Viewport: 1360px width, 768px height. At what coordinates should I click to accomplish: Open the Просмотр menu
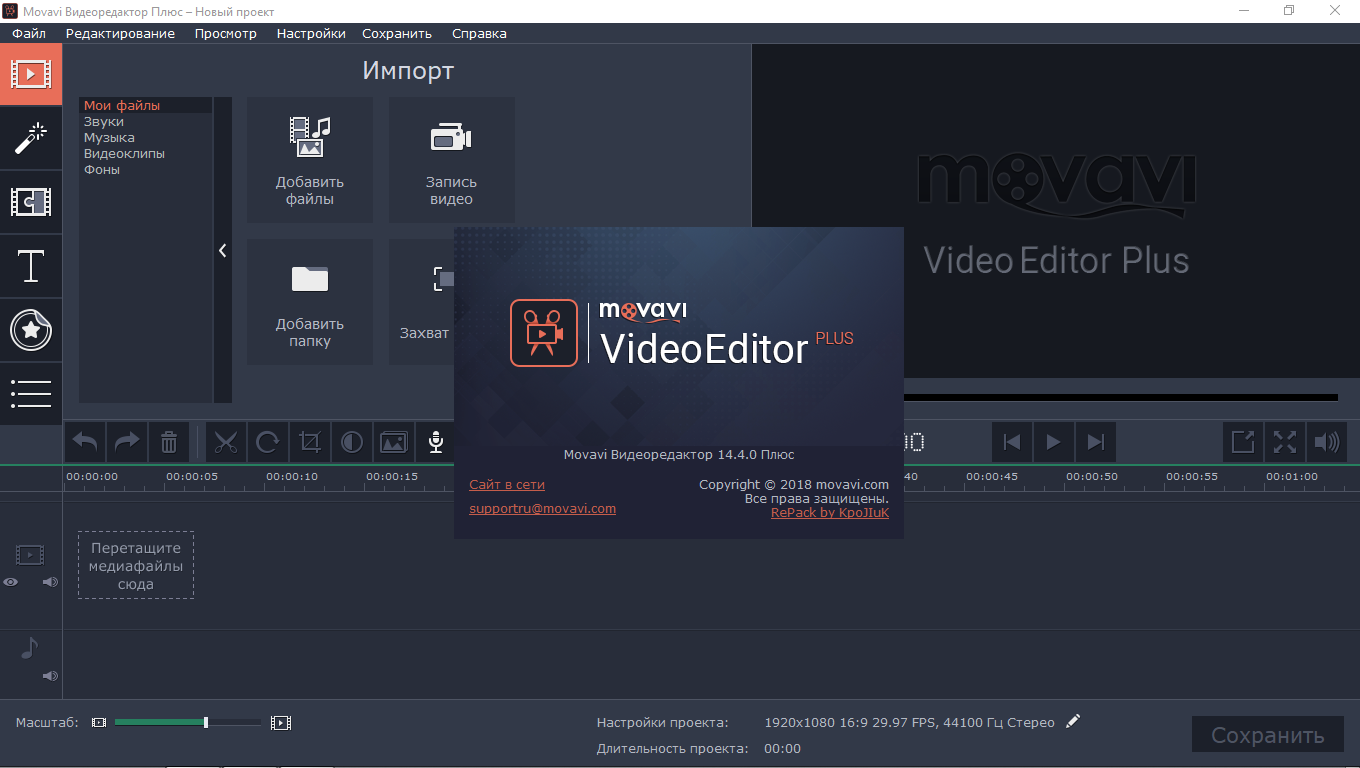click(x=225, y=33)
